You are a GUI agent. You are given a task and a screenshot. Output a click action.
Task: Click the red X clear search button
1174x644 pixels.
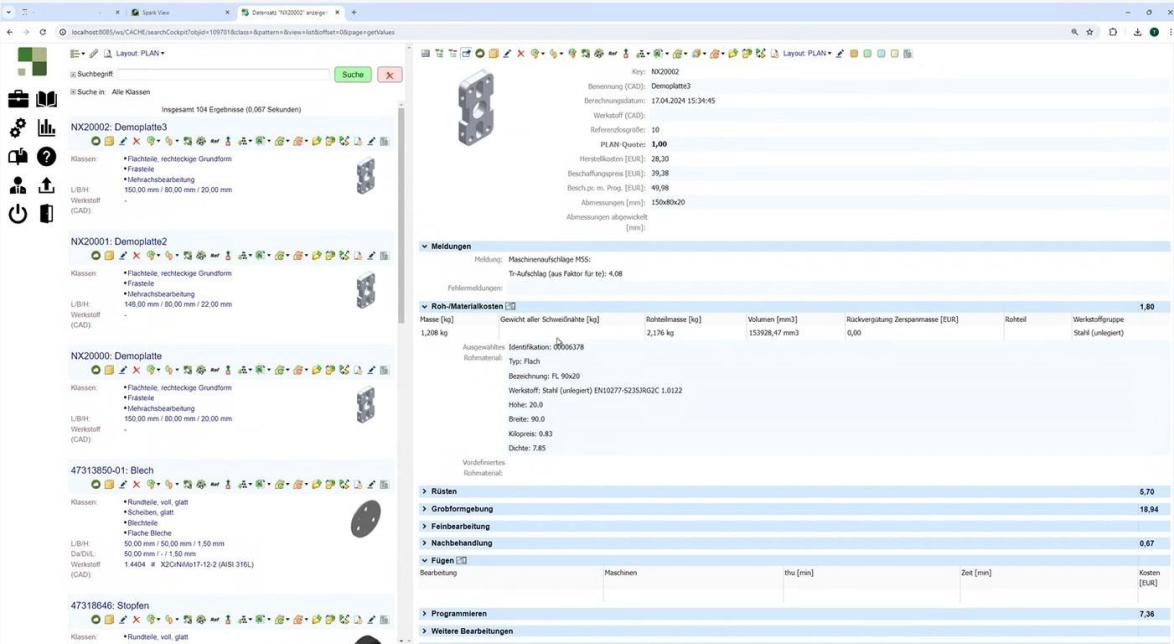pyautogui.click(x=389, y=74)
